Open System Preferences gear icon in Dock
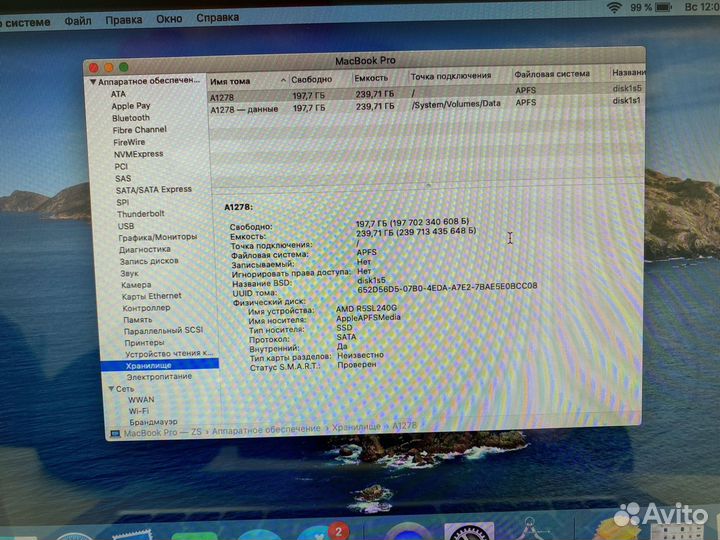 point(469,533)
